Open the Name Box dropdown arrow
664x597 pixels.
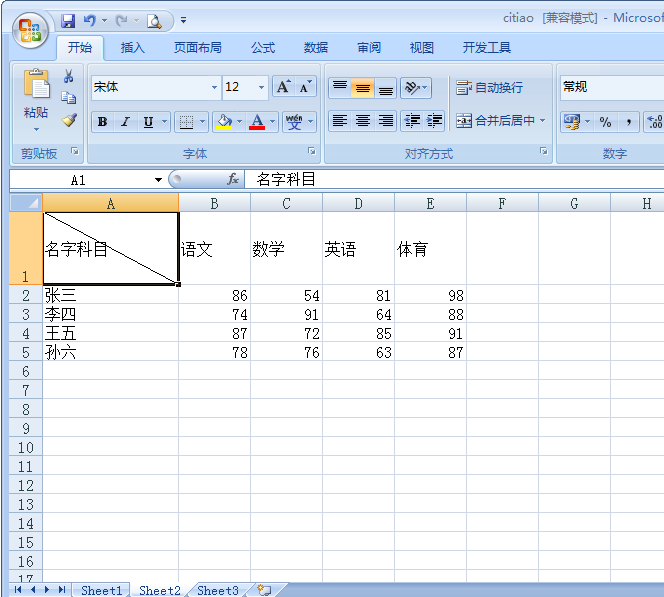click(158, 180)
